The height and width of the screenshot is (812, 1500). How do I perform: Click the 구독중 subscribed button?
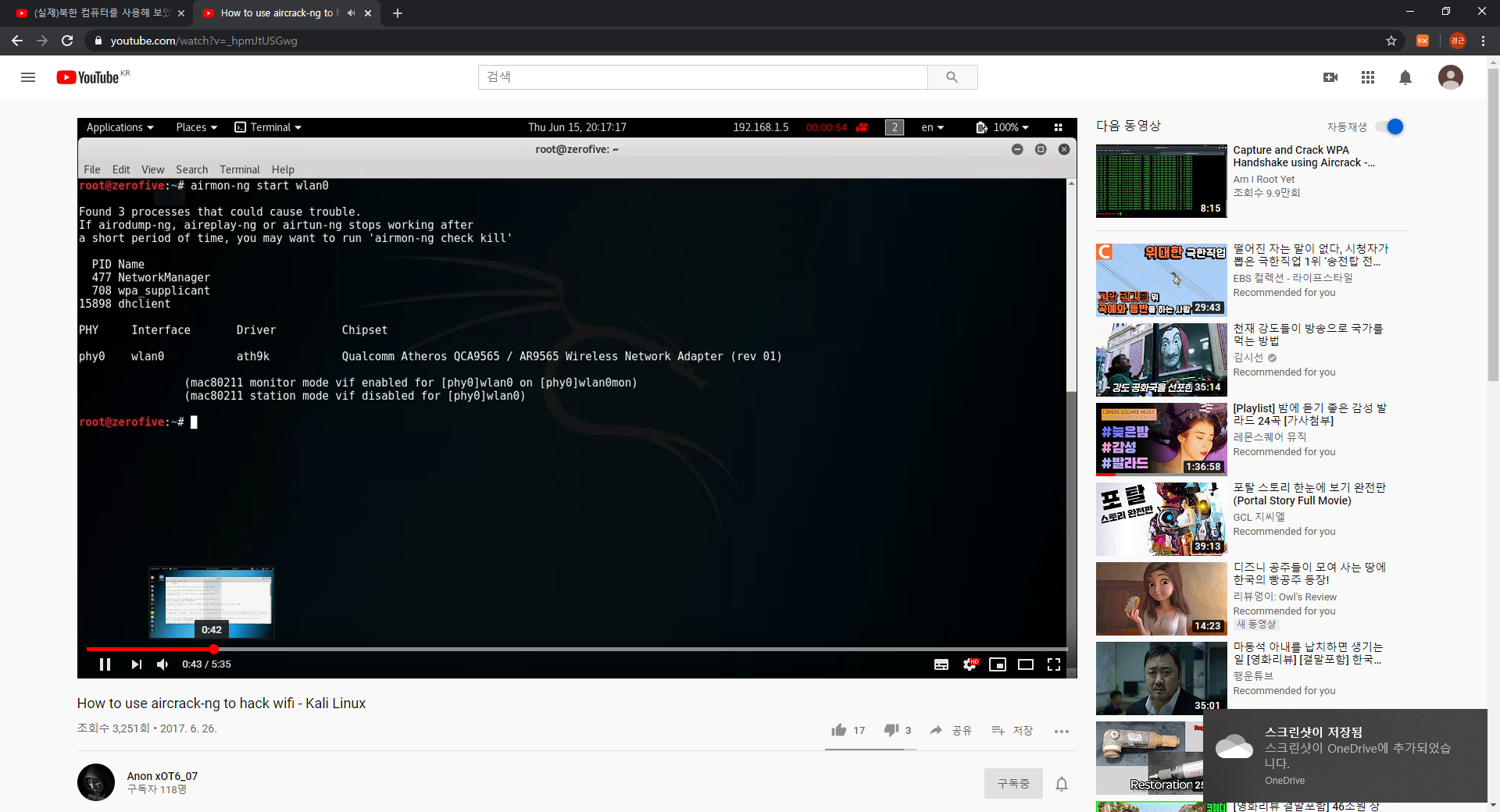point(1013,783)
